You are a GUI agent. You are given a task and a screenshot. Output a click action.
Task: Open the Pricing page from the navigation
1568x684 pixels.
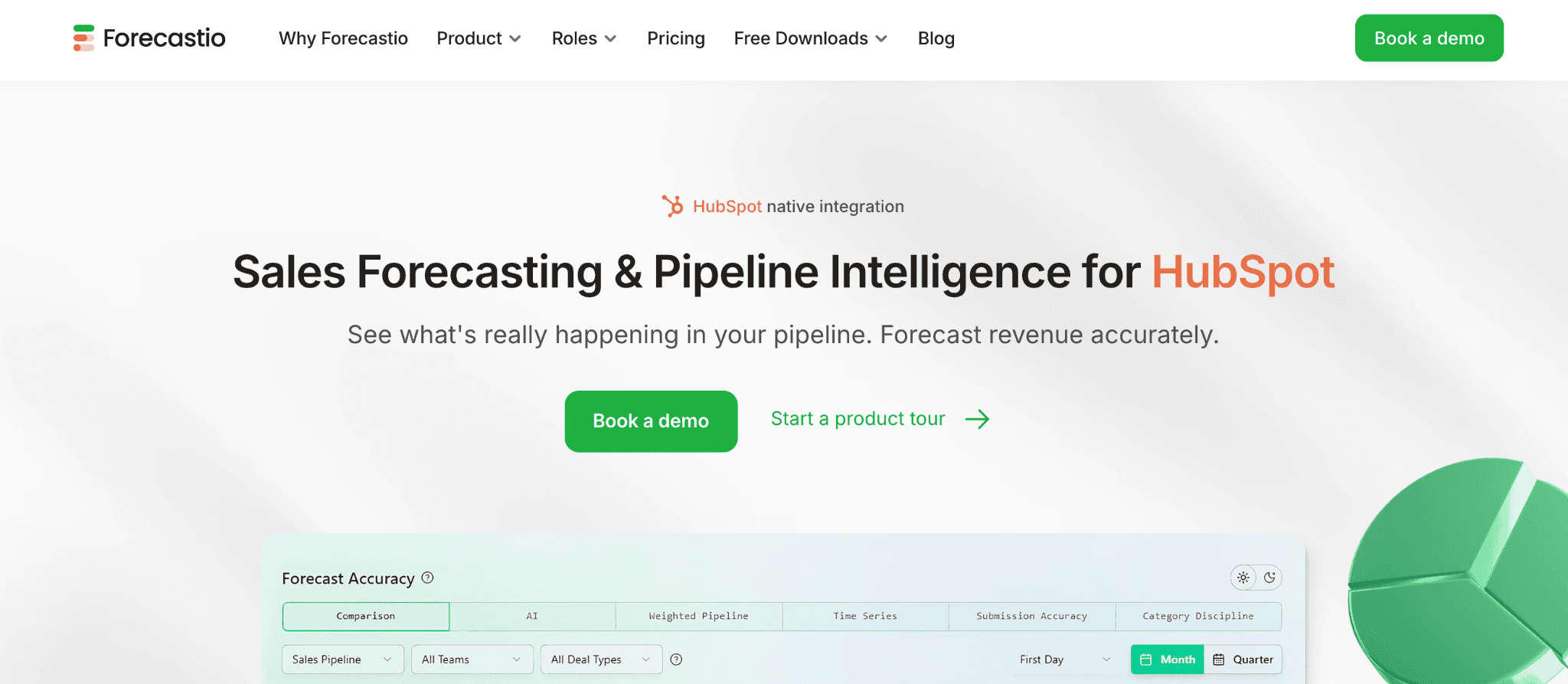coord(676,38)
